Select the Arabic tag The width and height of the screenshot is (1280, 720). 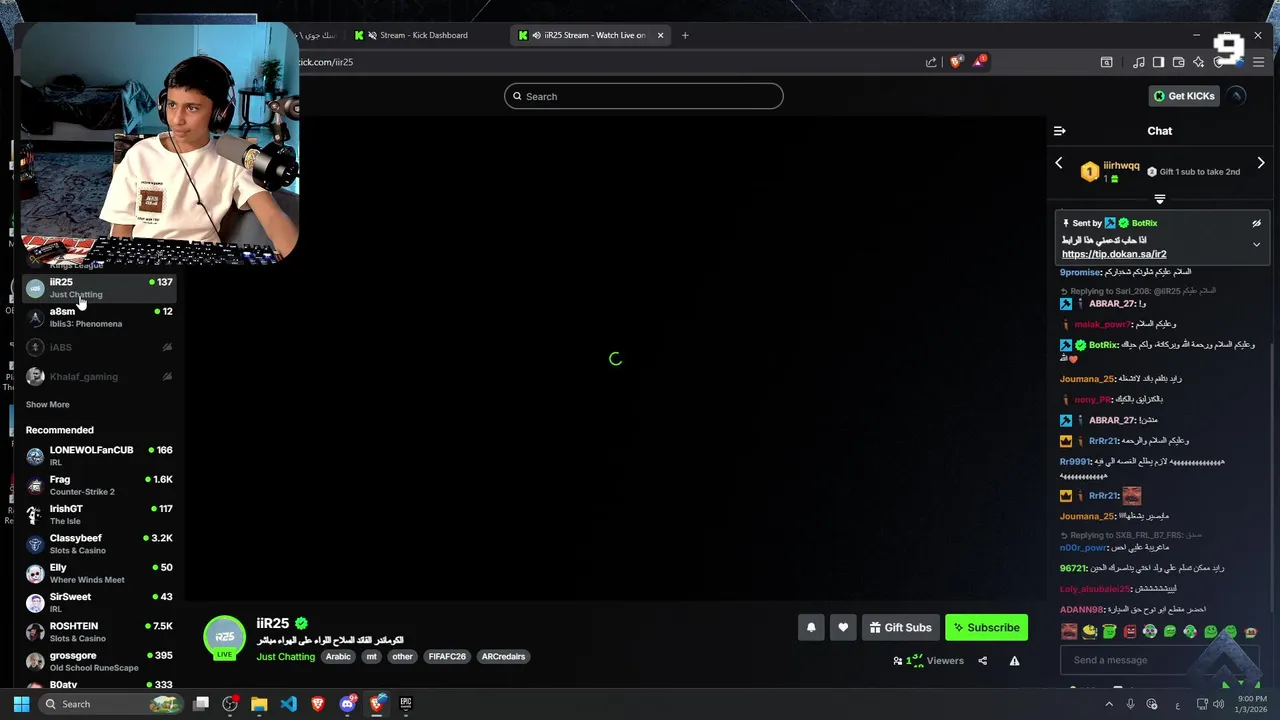[x=338, y=657]
